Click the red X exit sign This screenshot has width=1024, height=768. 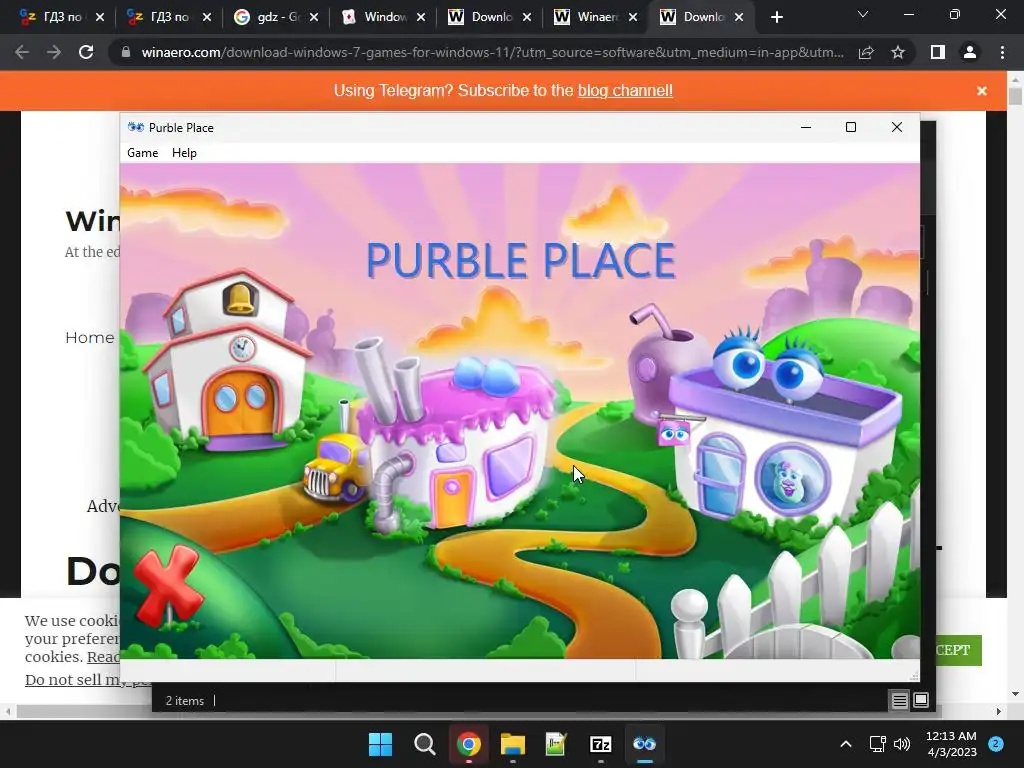pos(168,584)
